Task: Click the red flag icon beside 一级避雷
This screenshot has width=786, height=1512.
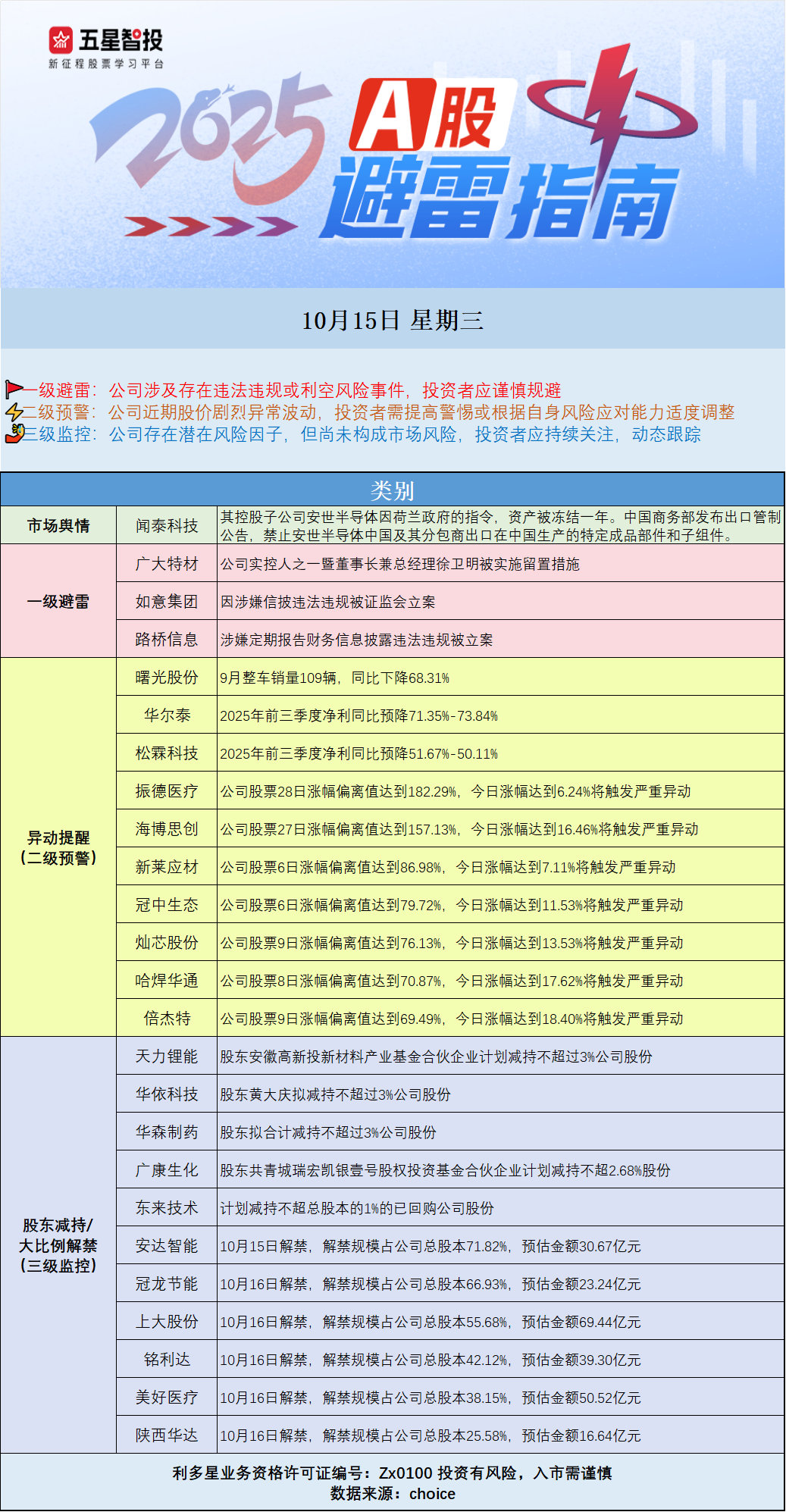Action: (x=14, y=390)
